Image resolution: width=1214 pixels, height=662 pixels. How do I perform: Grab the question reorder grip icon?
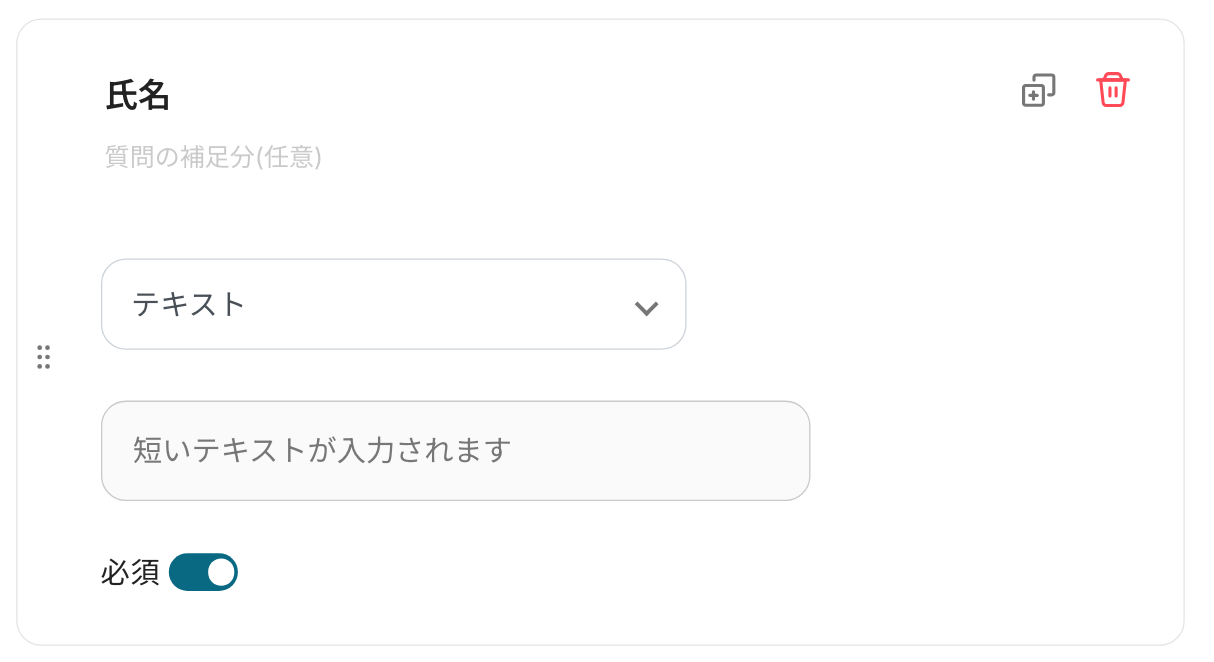[43, 356]
